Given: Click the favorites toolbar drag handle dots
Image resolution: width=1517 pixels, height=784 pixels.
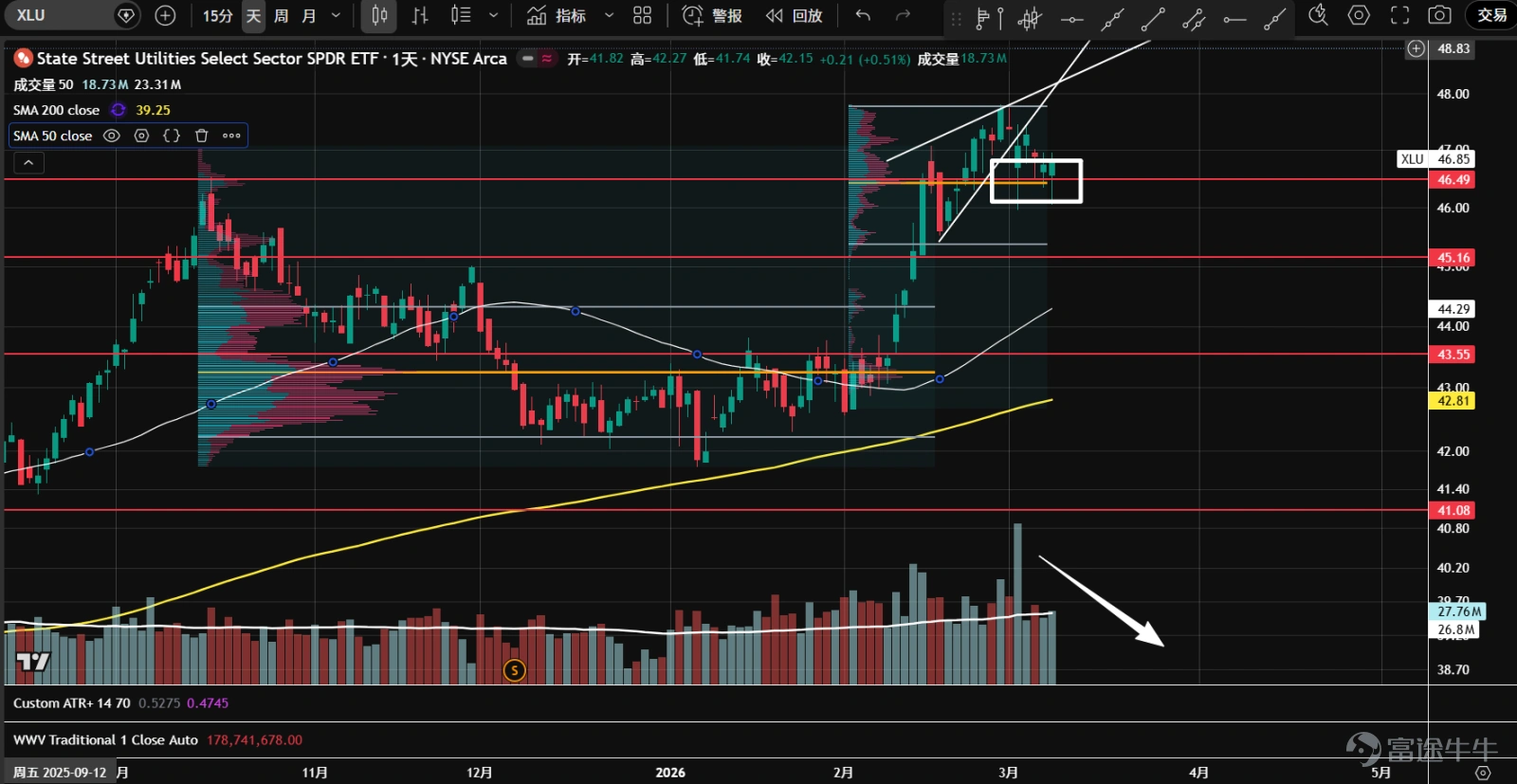Looking at the screenshot, I should [x=956, y=17].
